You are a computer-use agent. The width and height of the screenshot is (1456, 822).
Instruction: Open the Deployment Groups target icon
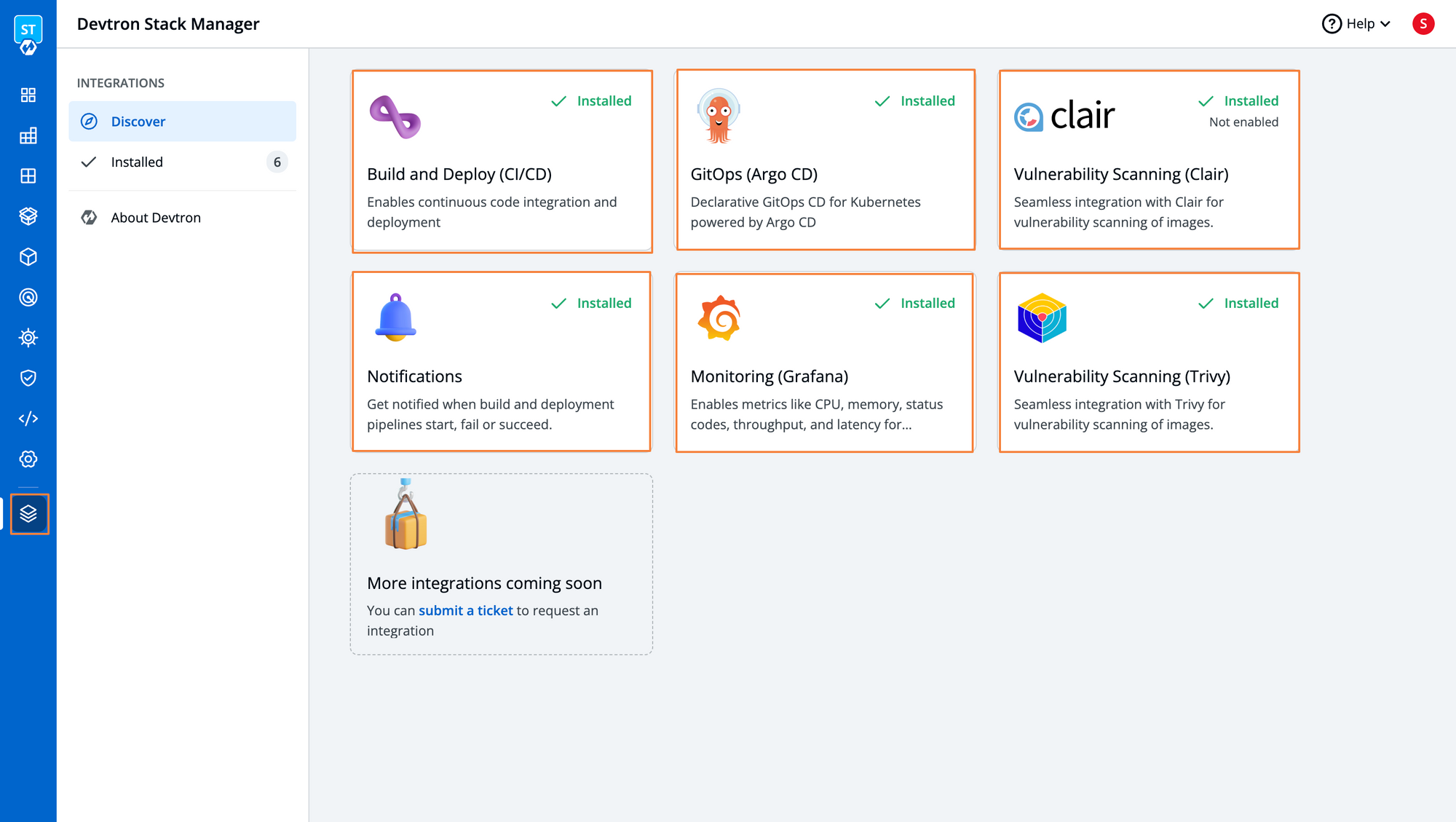pos(28,297)
